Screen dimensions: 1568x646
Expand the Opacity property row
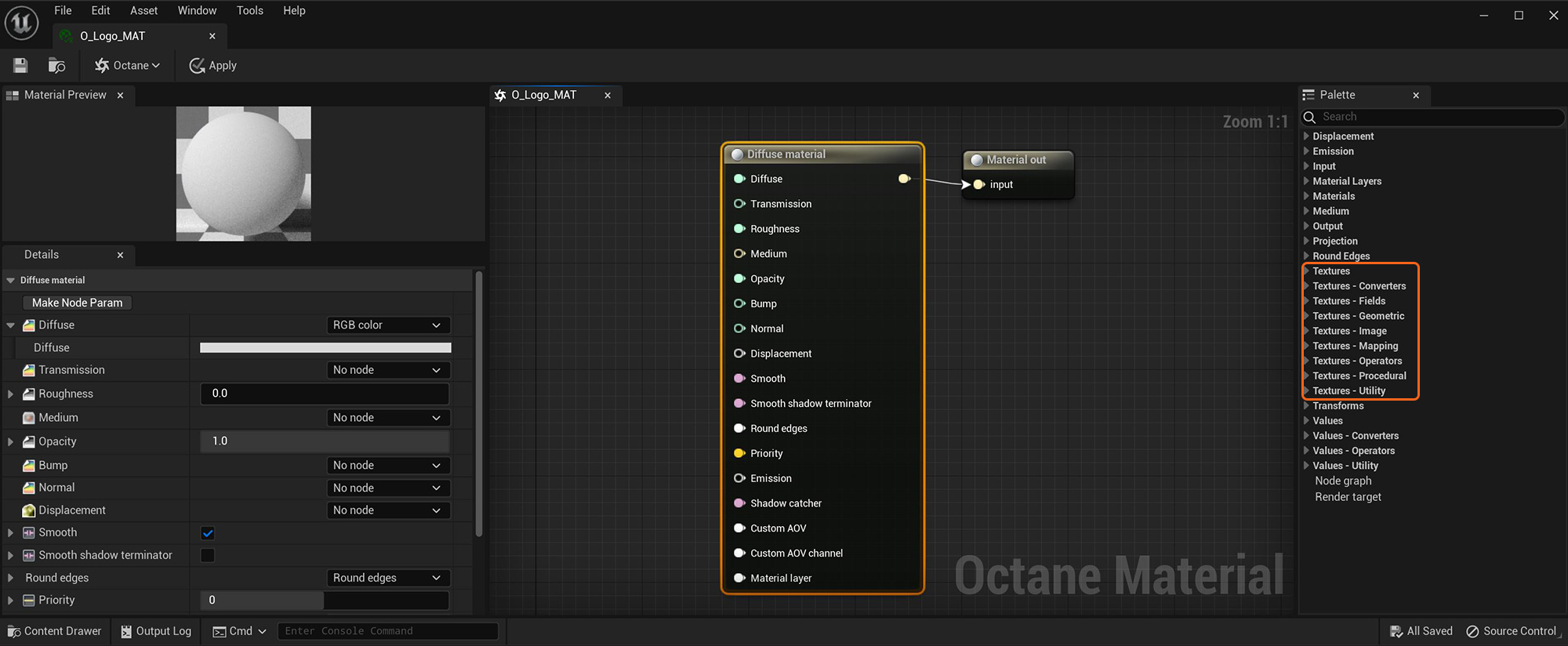[x=10, y=442]
